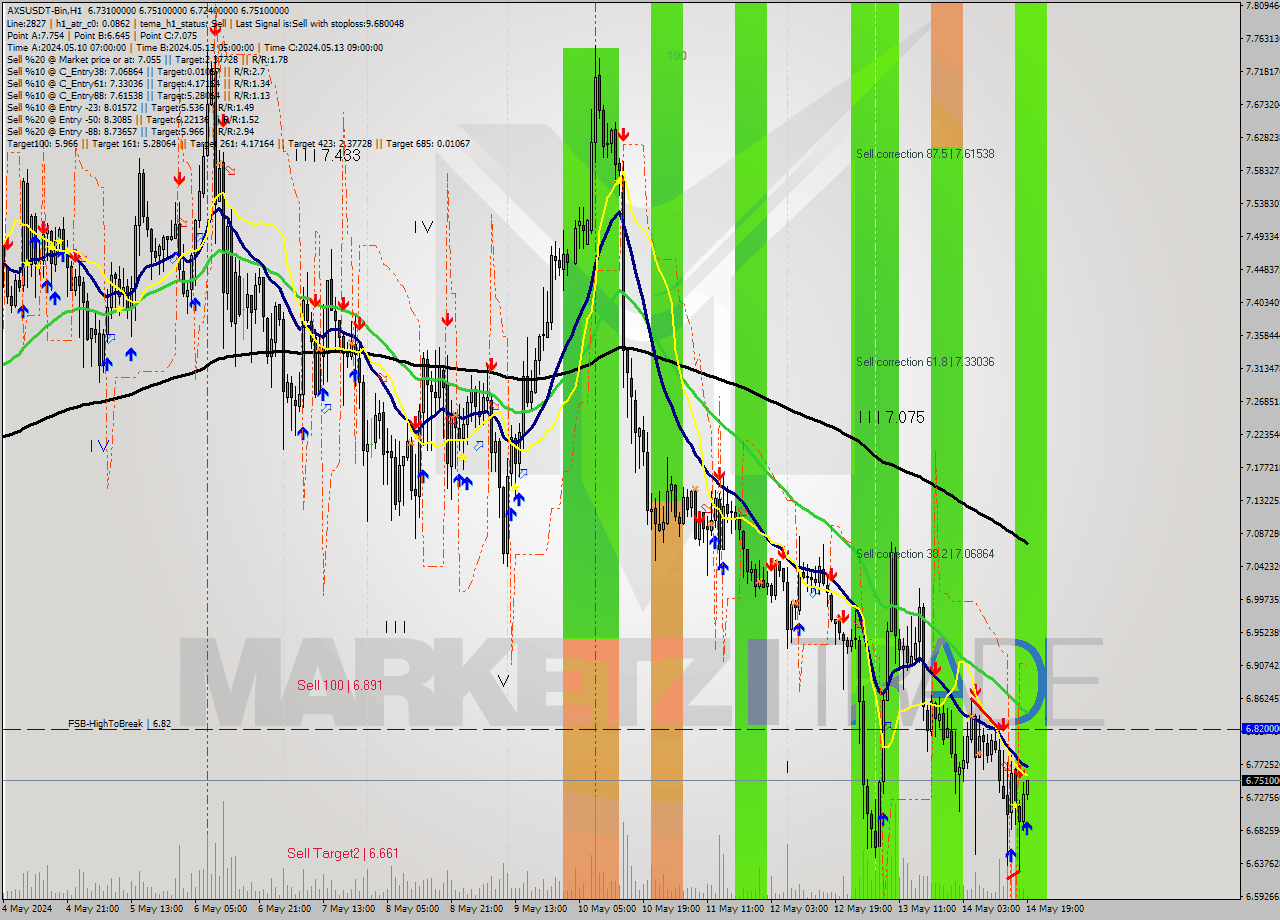Select the 7.6732 price axis label

[1262, 104]
